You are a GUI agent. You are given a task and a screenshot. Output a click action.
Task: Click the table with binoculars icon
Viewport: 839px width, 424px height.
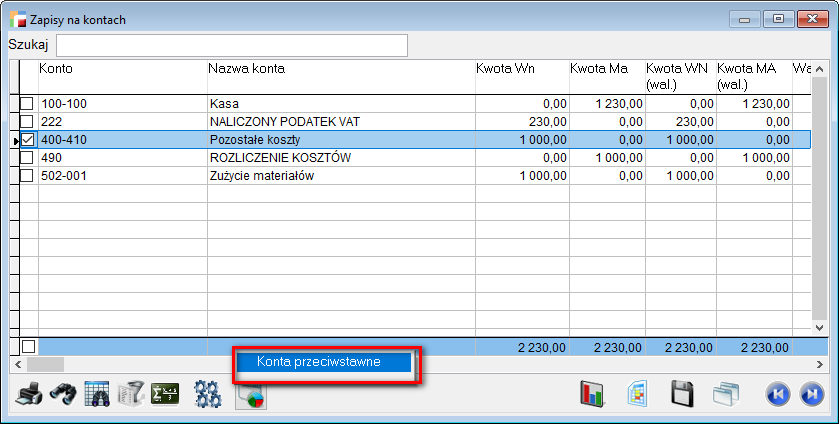[x=97, y=394]
